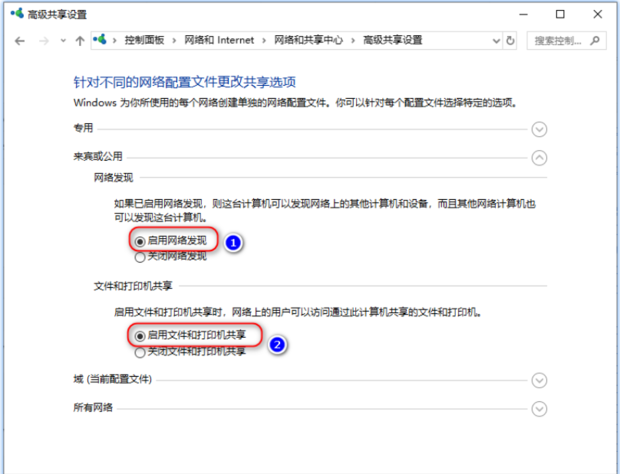This screenshot has height=474, width=620.
Task: Click the 文件和打印机共享 heading
Action: 133,286
